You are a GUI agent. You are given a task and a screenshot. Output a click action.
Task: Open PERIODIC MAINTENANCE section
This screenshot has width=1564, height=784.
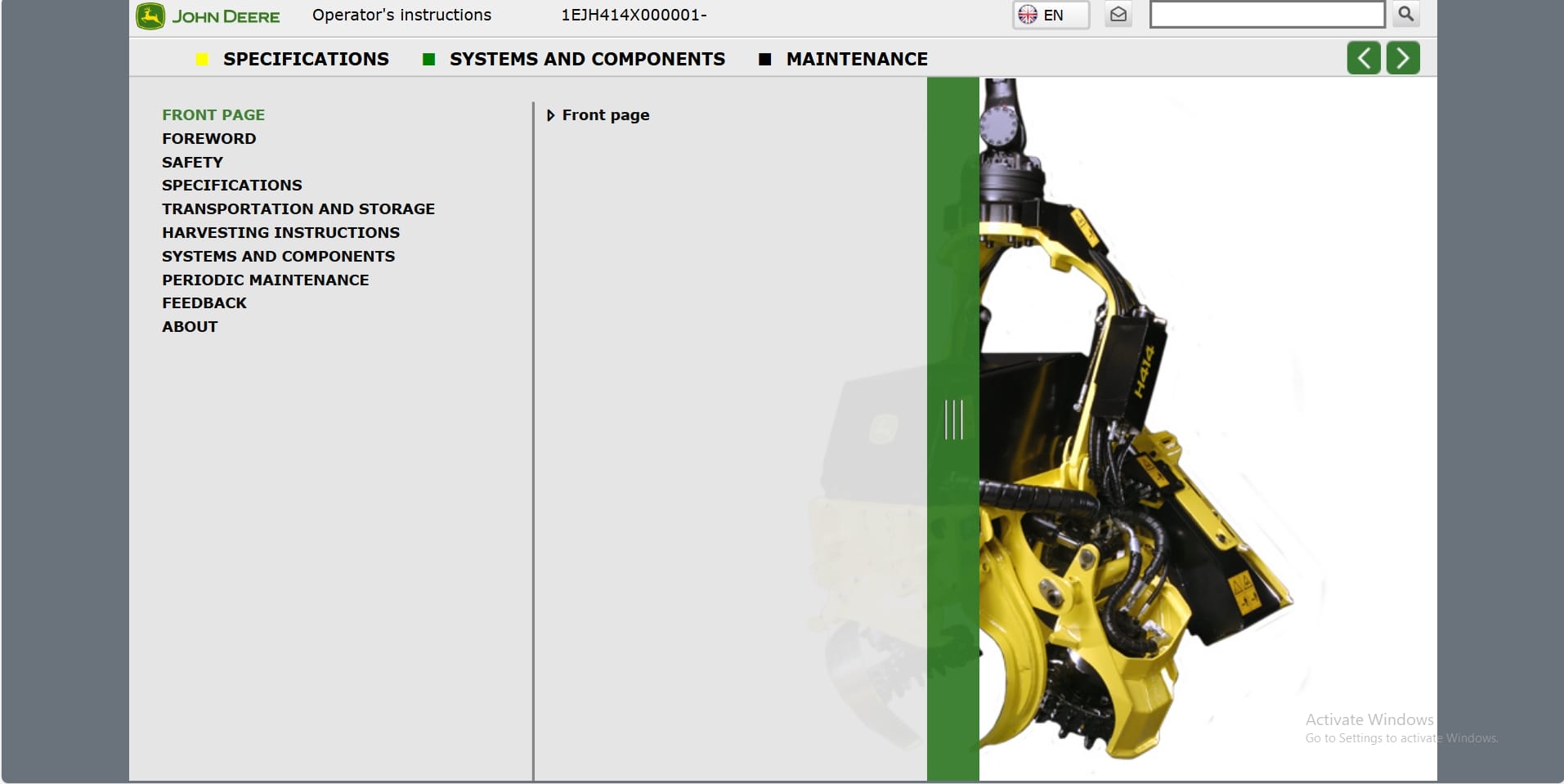[x=266, y=280]
